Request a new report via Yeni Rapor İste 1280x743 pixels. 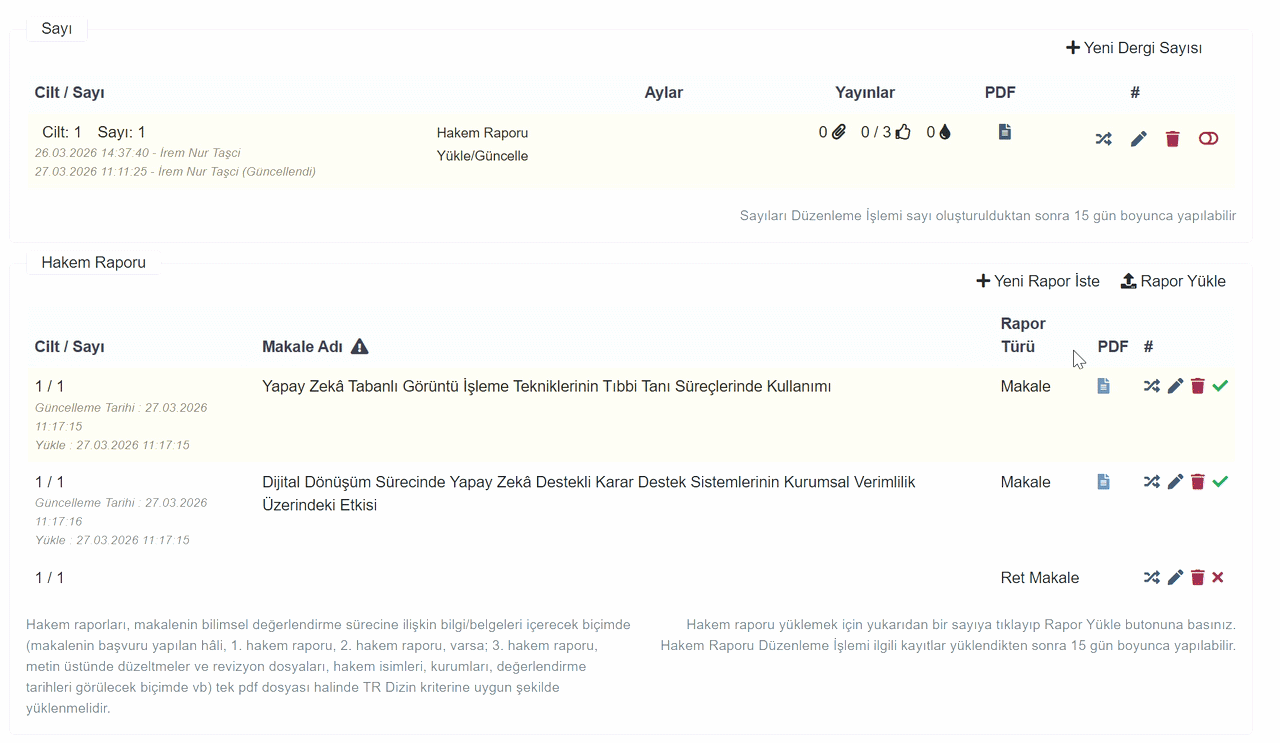pyautogui.click(x=1038, y=281)
